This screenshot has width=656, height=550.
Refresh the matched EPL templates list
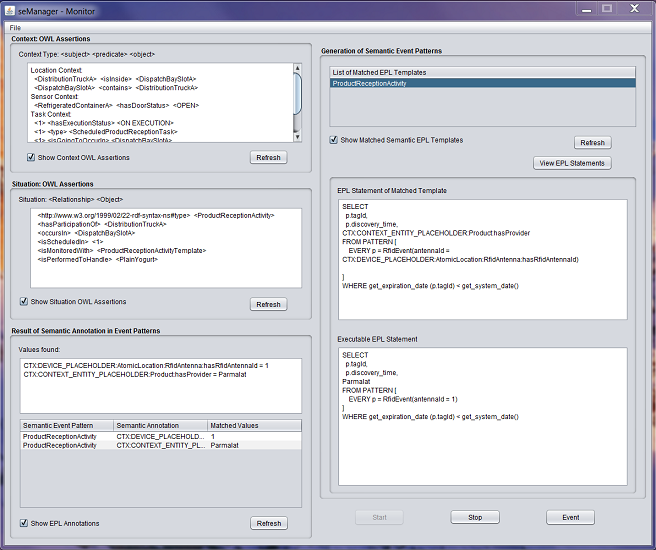[592, 143]
